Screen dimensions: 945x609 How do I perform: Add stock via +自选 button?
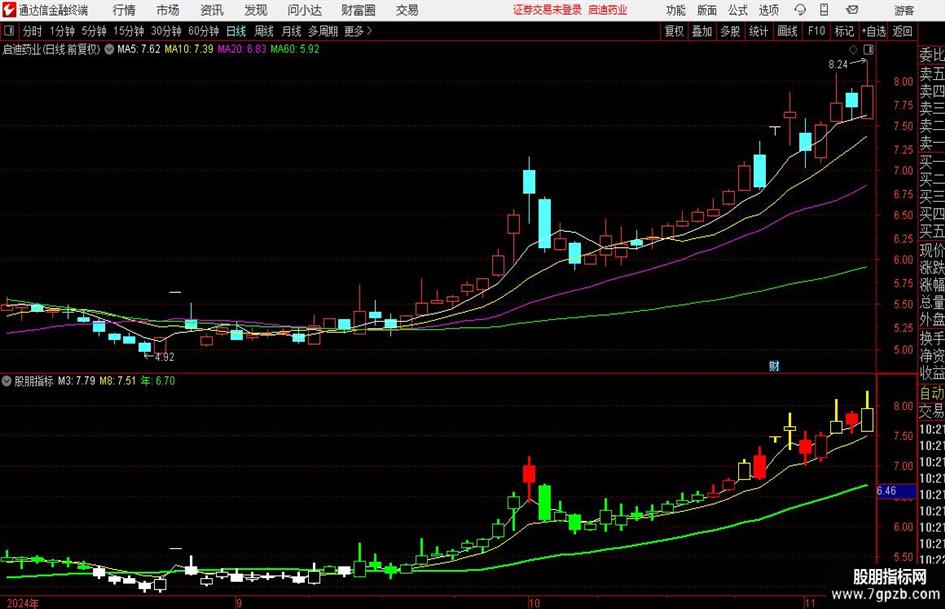click(874, 31)
